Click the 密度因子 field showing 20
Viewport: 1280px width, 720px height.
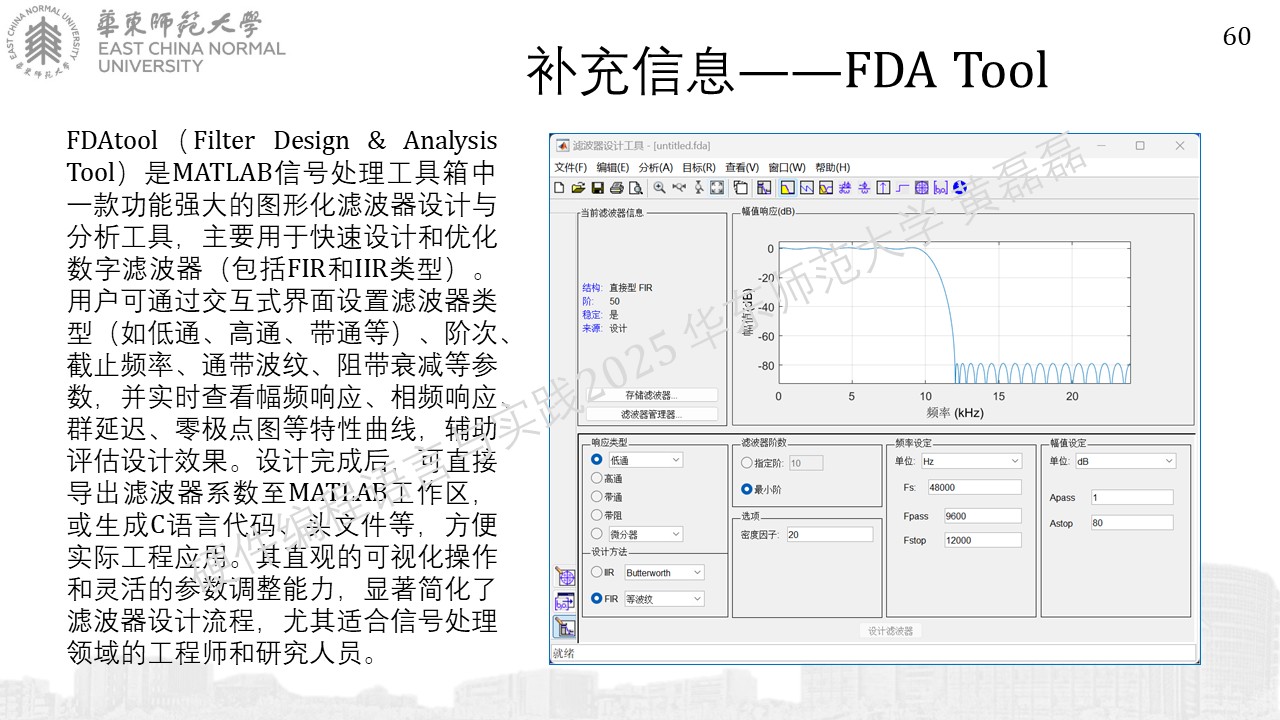829,535
